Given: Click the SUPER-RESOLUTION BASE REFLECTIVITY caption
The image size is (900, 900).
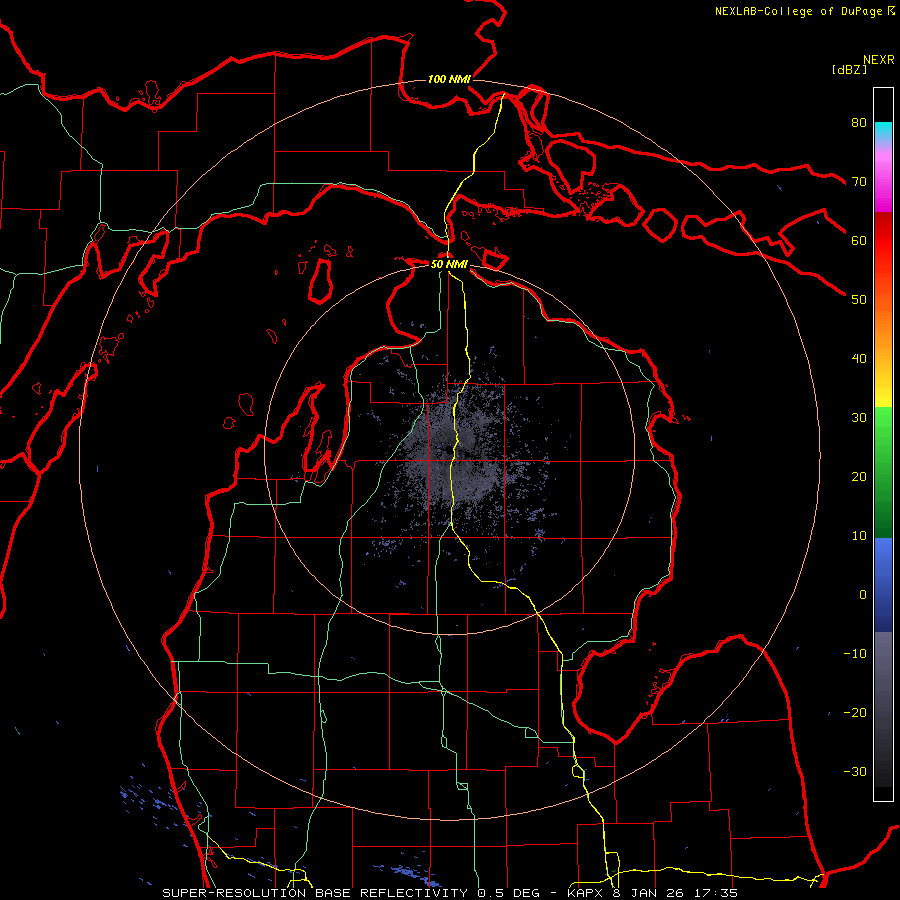Looking at the screenshot, I should 316,893.
